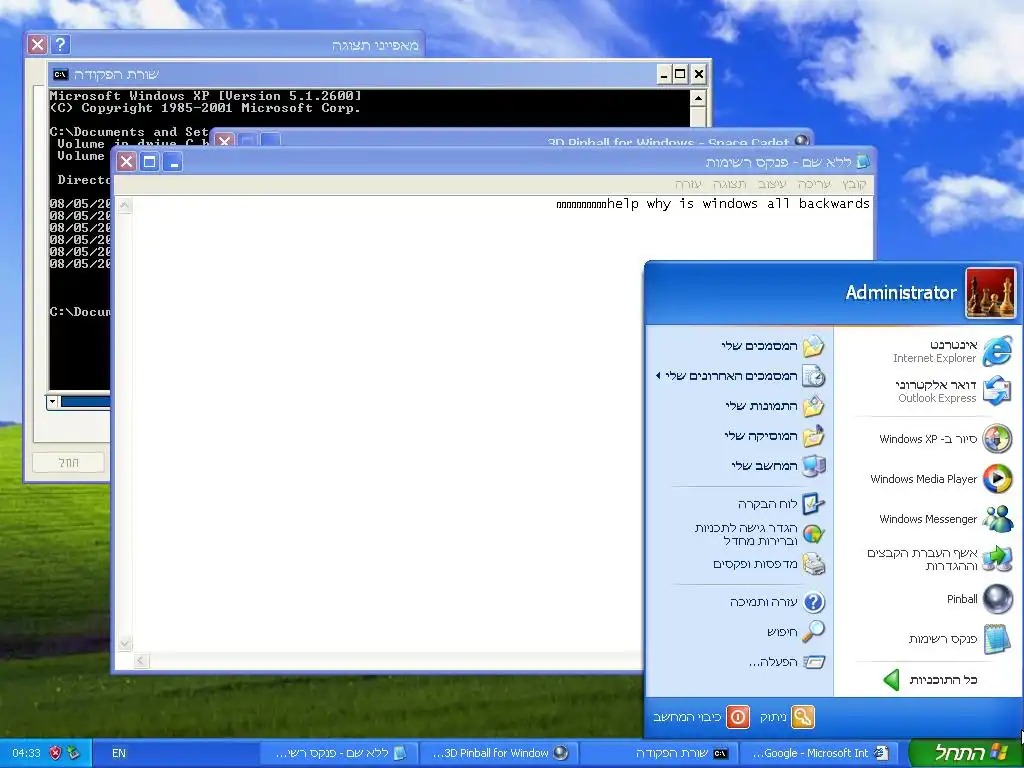Click Notepad horizontal scroll left arrow
This screenshot has height=768, width=1024.
pos(141,661)
